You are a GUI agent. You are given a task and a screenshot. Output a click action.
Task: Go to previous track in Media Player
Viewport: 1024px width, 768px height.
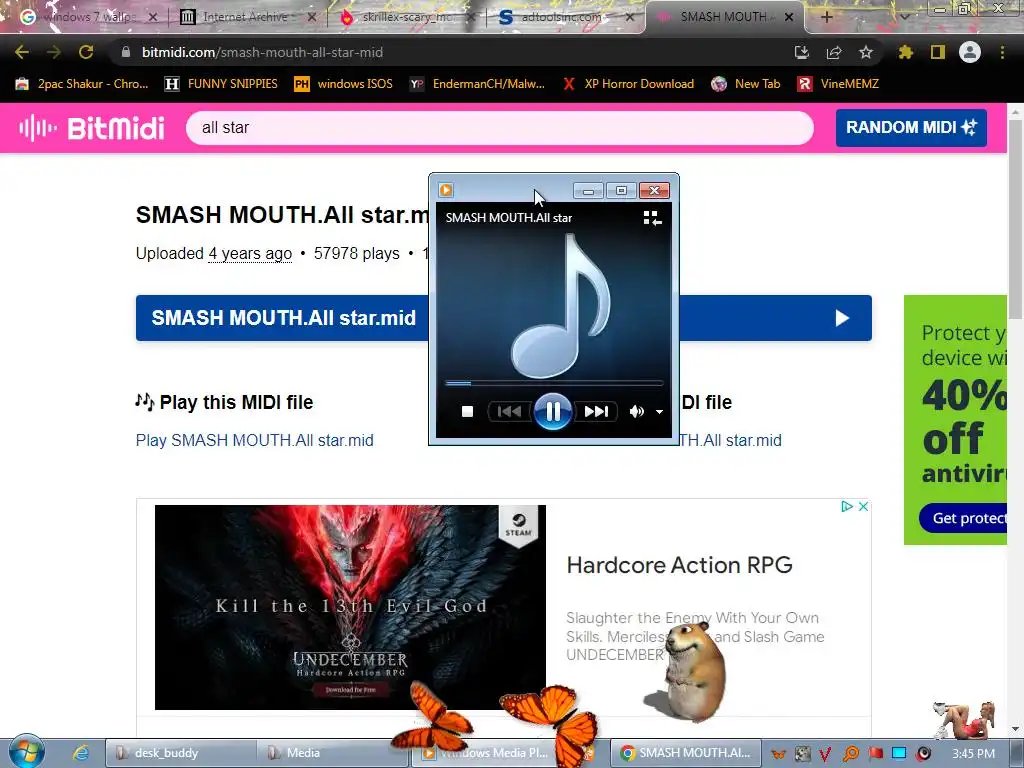[x=509, y=411]
